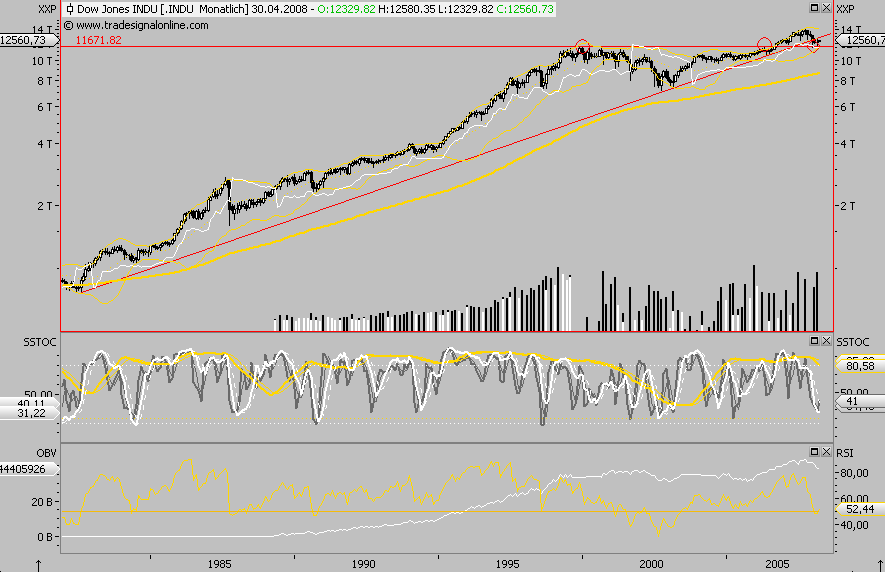Select the right XXP axis label
Screen dimensions: 885x572
[845, 9]
